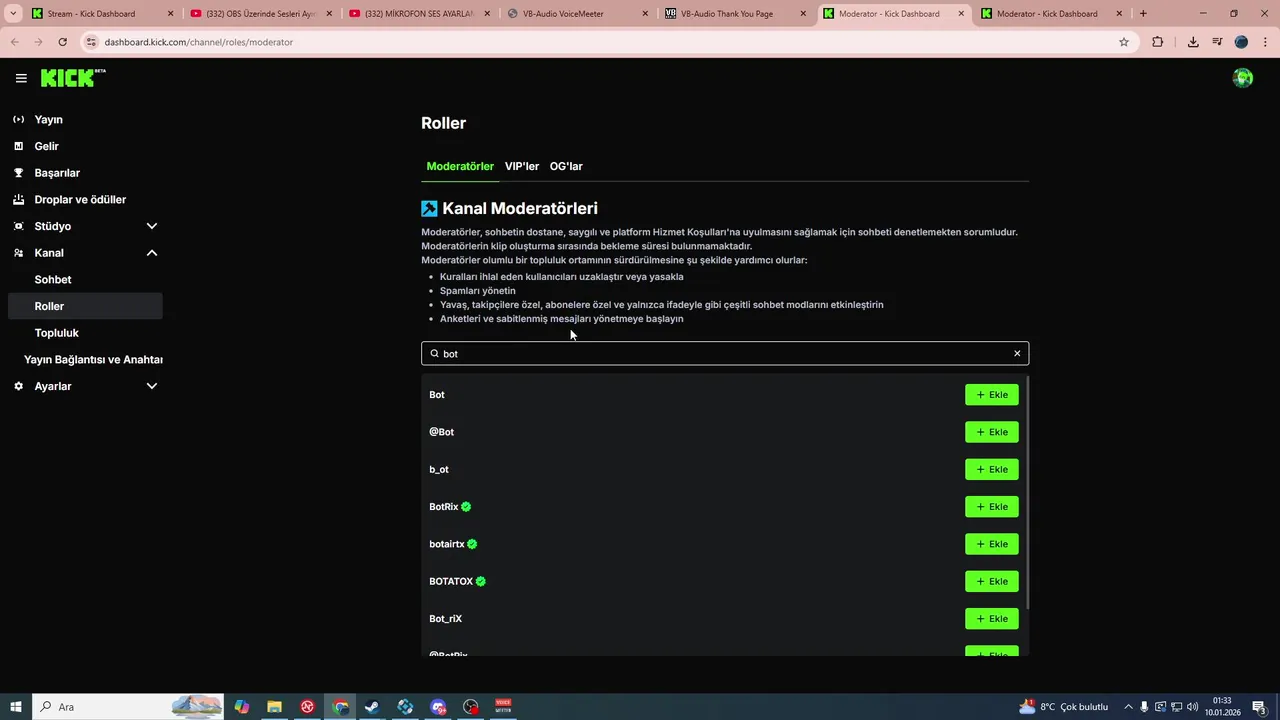Switch to OBS Üzerinde Sesleri tab
Viewport: 1280px width, 720px height.
pos(260,14)
